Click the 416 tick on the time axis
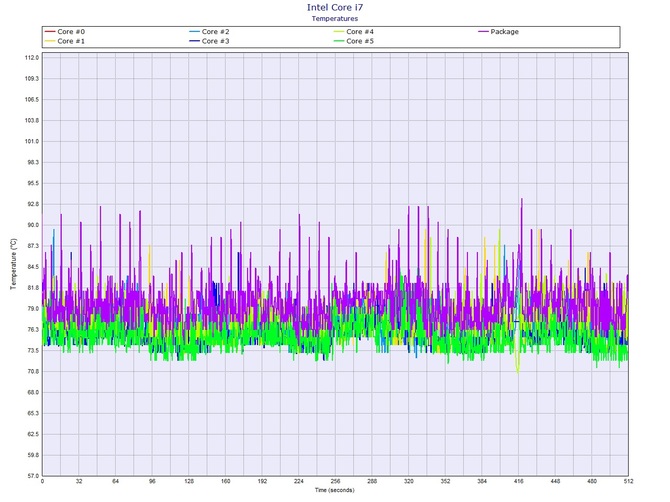Viewport: 670px width, 502px height. pyautogui.click(x=518, y=481)
